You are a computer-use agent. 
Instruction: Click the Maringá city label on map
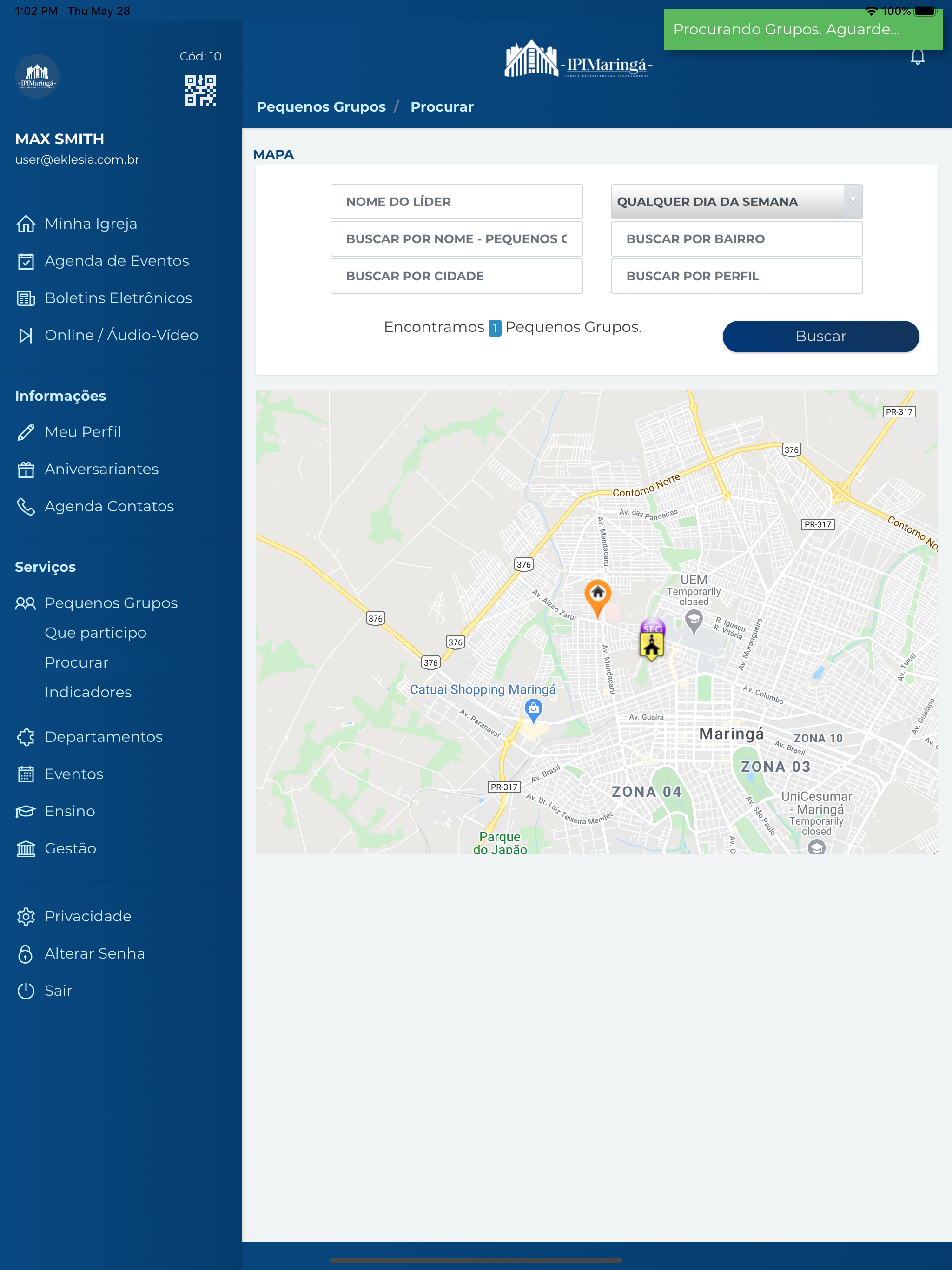click(732, 734)
